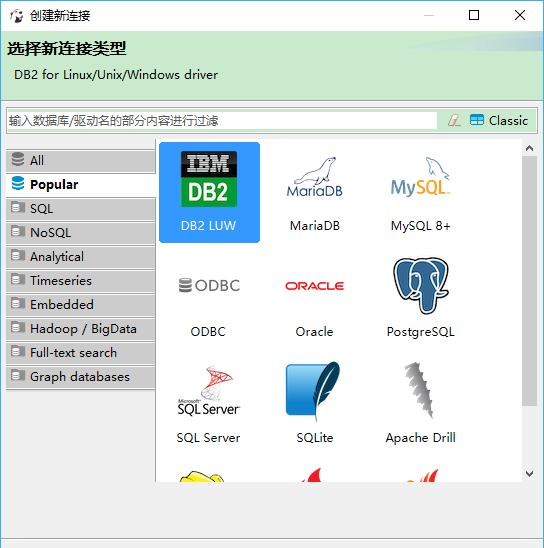Image resolution: width=544 pixels, height=548 pixels.
Task: Click the eraser icon to clear filter
Action: tap(454, 120)
